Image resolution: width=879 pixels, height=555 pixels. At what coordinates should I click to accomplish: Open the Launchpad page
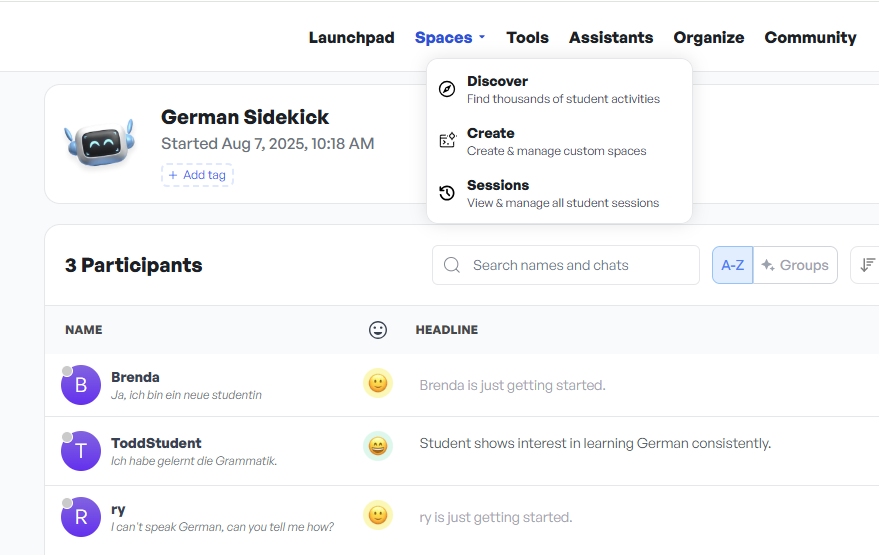point(351,38)
